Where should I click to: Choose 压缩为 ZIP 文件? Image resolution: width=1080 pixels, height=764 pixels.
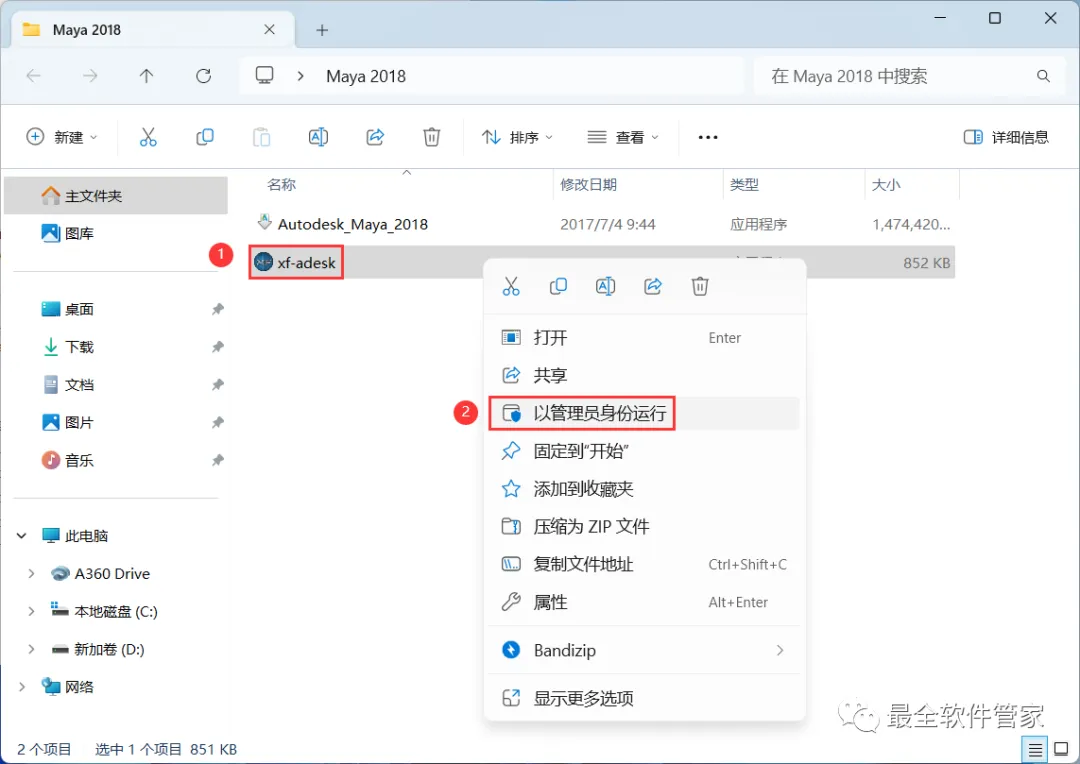tap(643, 527)
